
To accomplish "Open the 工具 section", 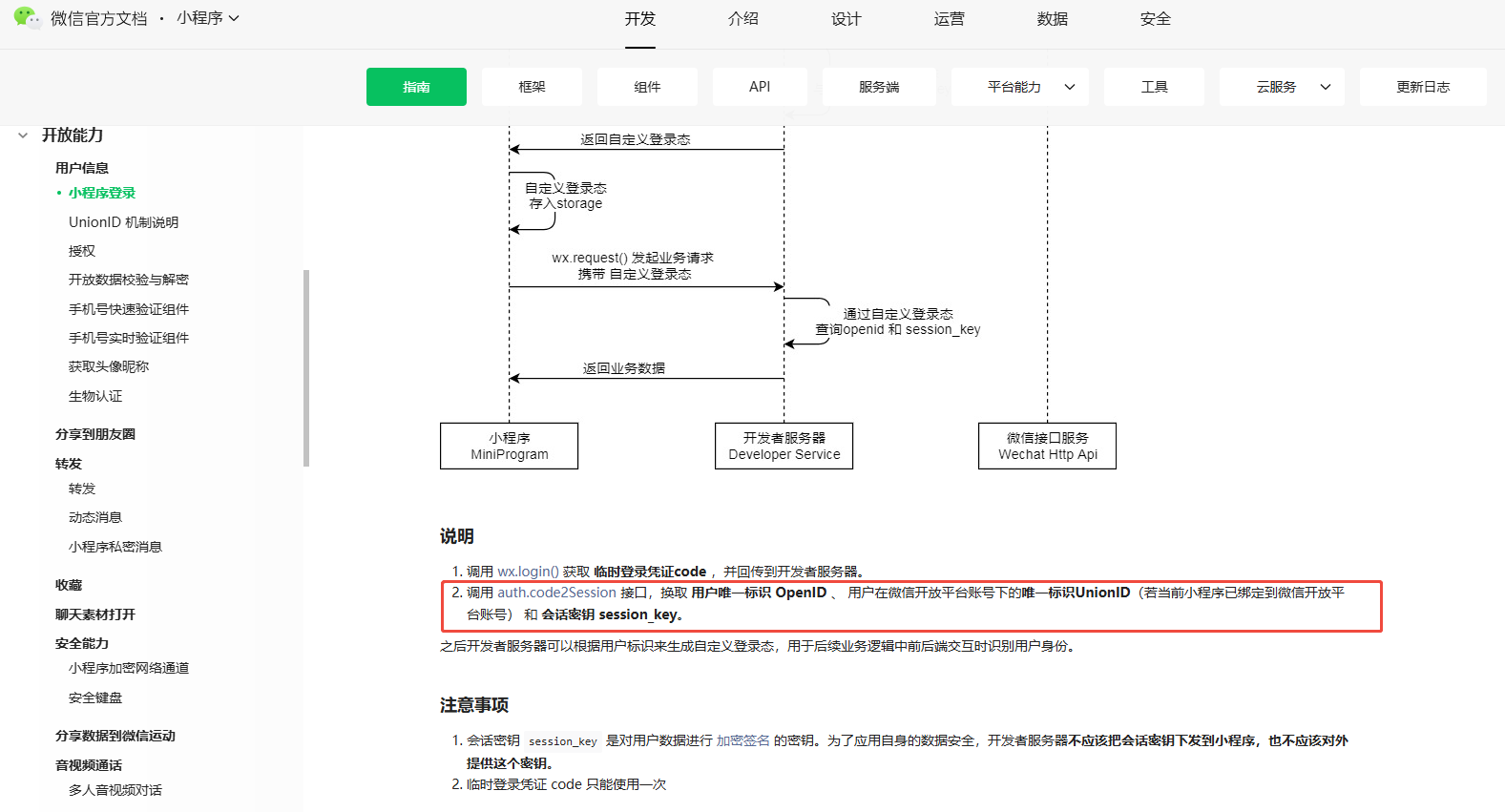I will pyautogui.click(x=1154, y=87).
